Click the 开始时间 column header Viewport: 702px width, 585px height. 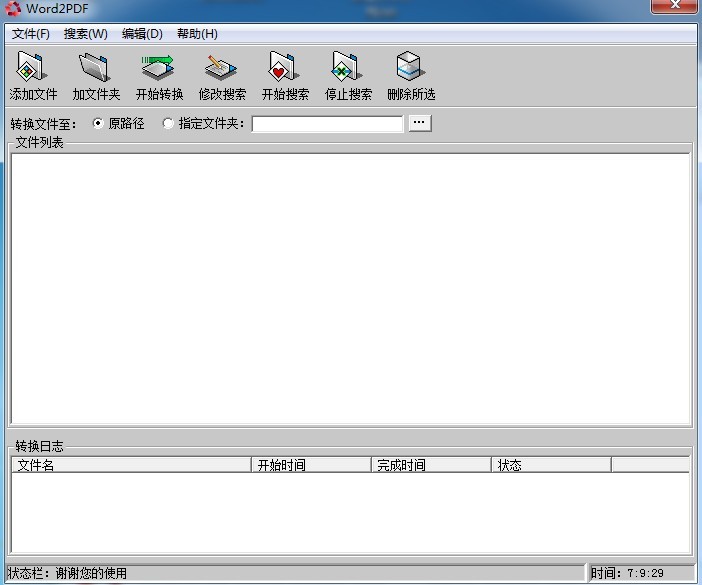tap(311, 465)
